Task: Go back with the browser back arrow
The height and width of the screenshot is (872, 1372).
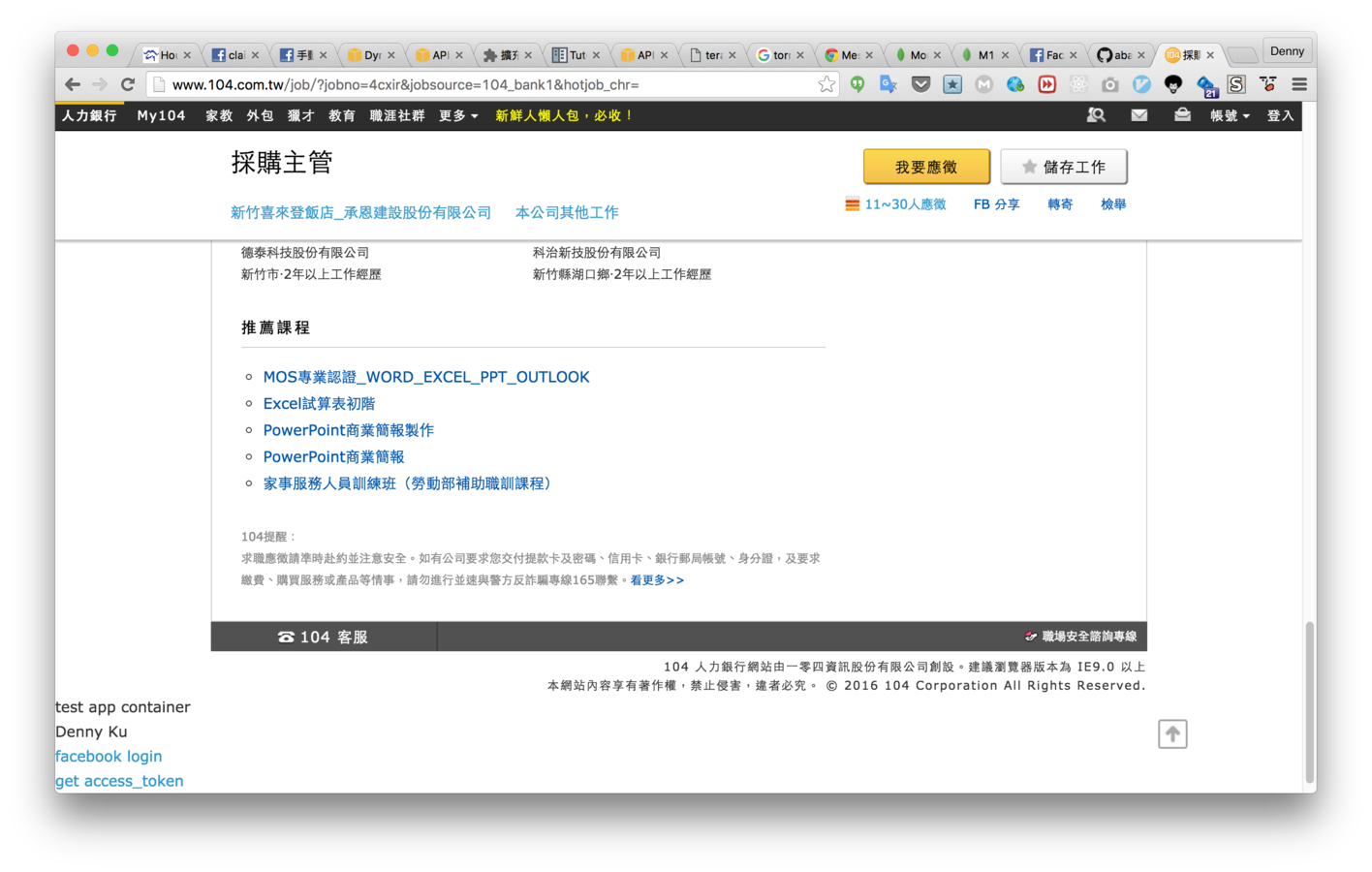Action: click(x=73, y=84)
